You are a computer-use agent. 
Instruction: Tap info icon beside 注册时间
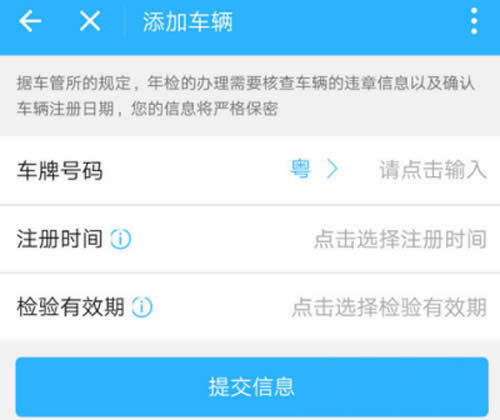121,239
